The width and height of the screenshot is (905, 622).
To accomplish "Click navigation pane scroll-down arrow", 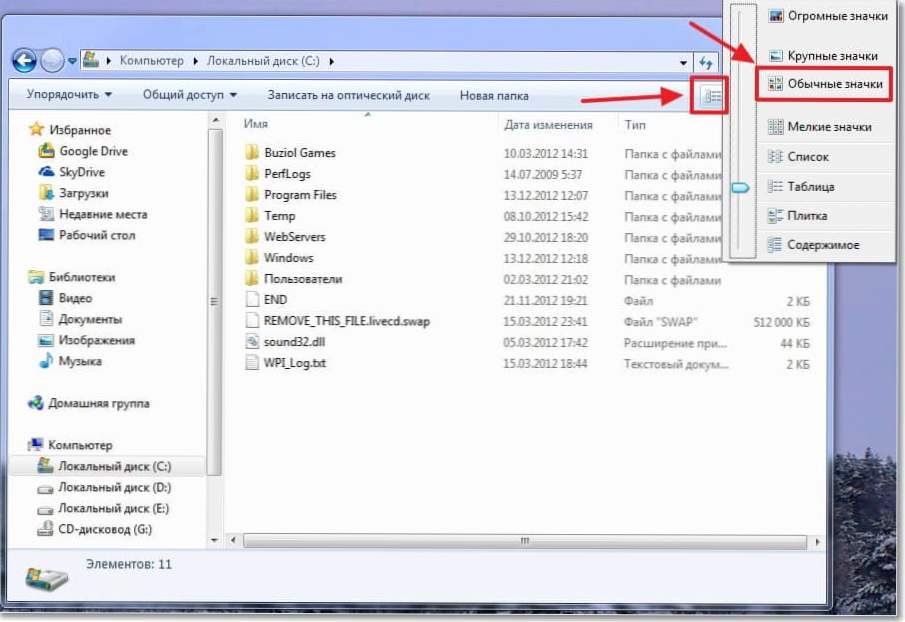I will click(x=215, y=540).
